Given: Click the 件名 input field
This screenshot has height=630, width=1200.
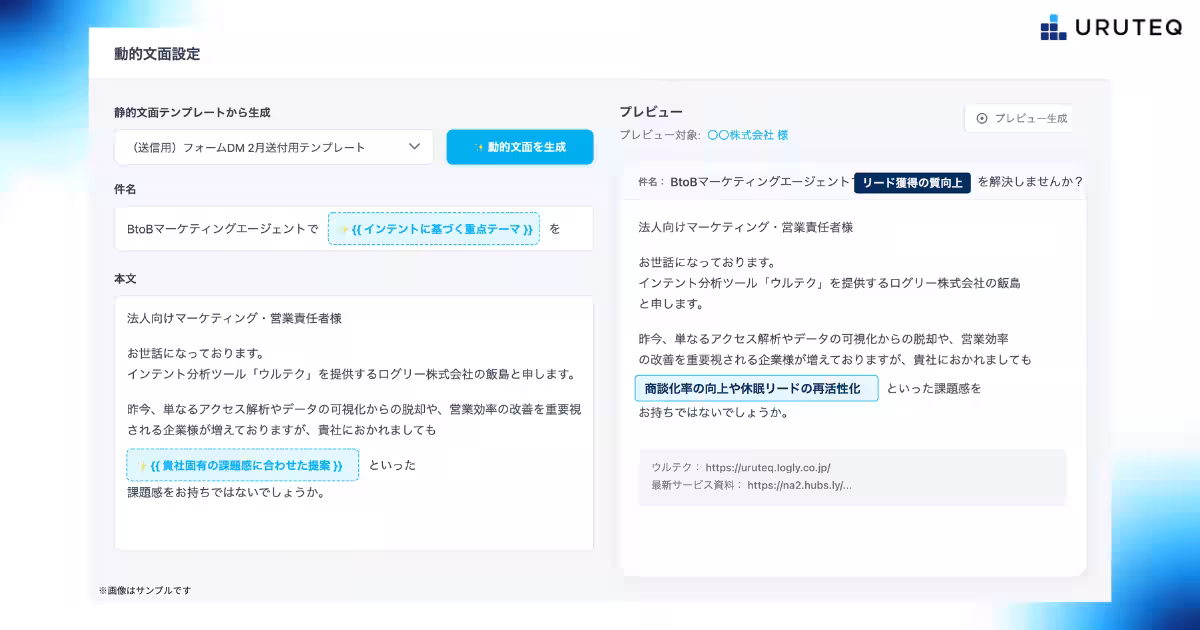Looking at the screenshot, I should [x=353, y=229].
